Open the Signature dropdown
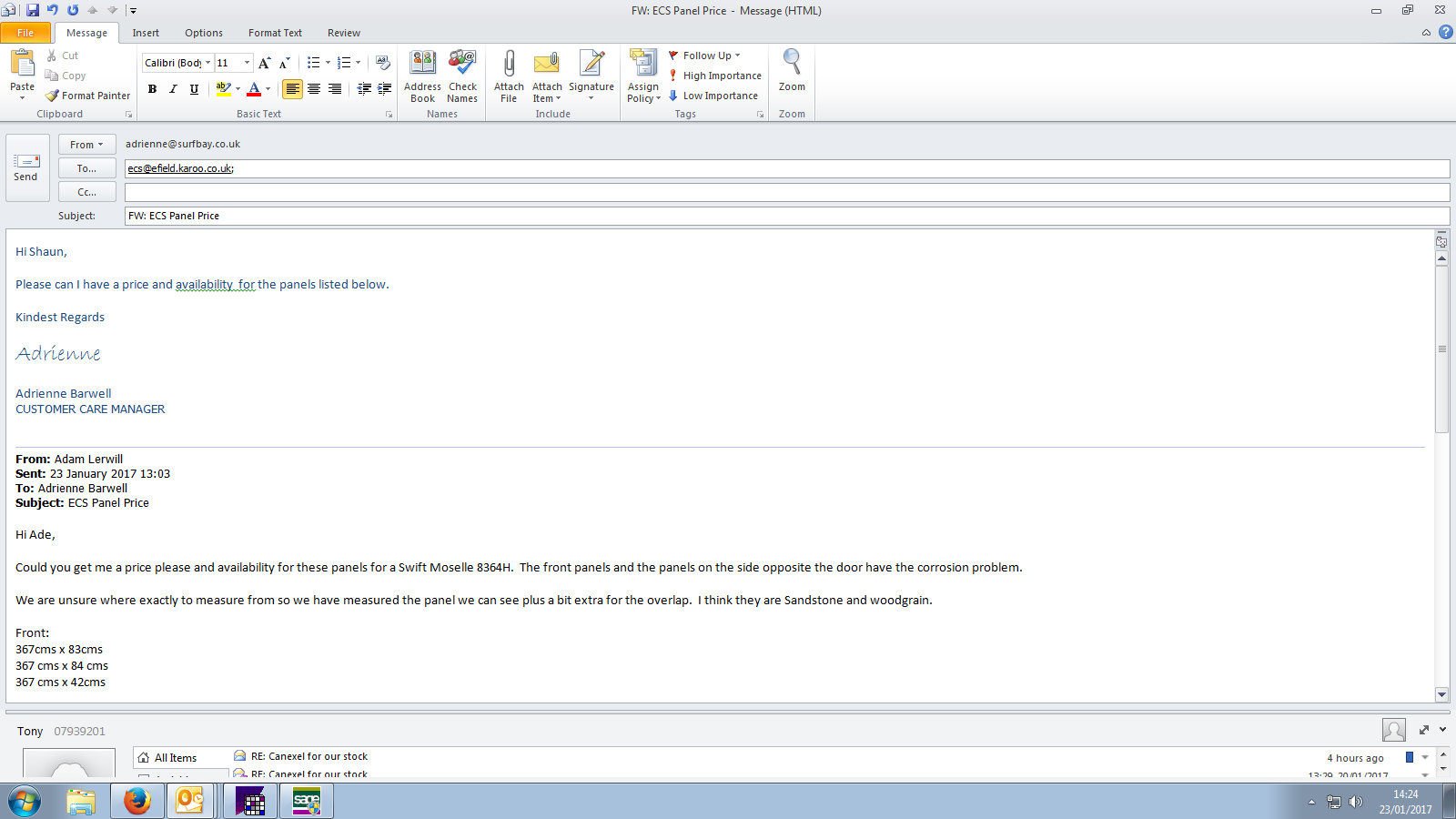 coord(591,76)
